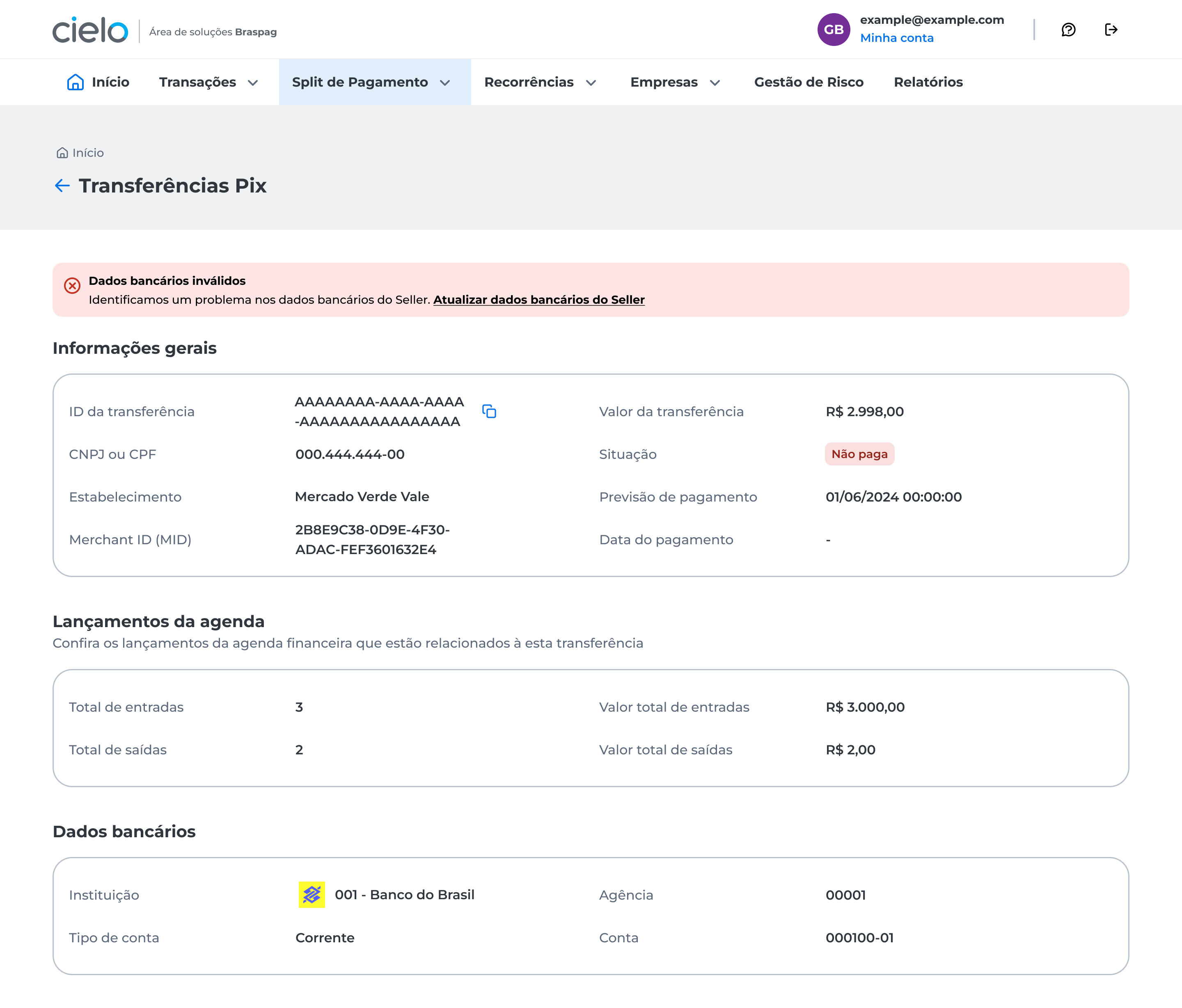The width and height of the screenshot is (1182, 1008).
Task: Click the Transferências Pix title
Action: point(173,186)
